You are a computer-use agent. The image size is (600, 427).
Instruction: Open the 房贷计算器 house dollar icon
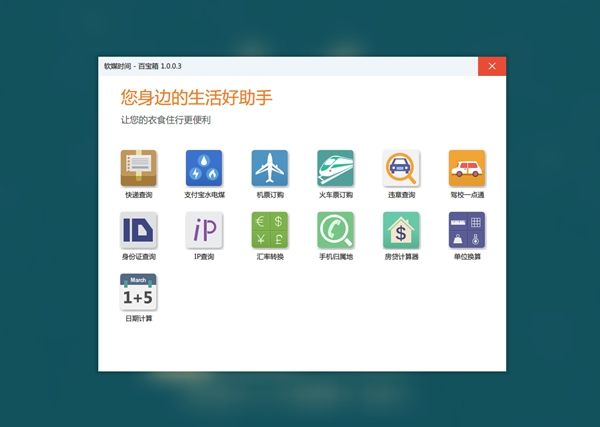click(402, 230)
